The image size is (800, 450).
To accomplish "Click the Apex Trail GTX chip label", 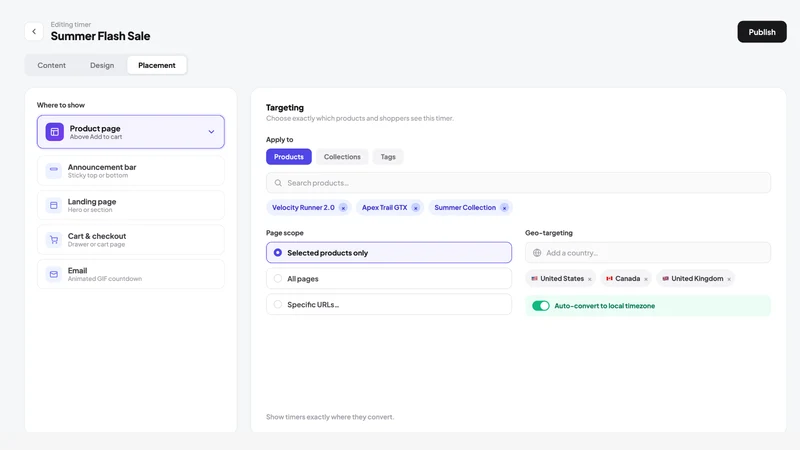I will pos(385,208).
